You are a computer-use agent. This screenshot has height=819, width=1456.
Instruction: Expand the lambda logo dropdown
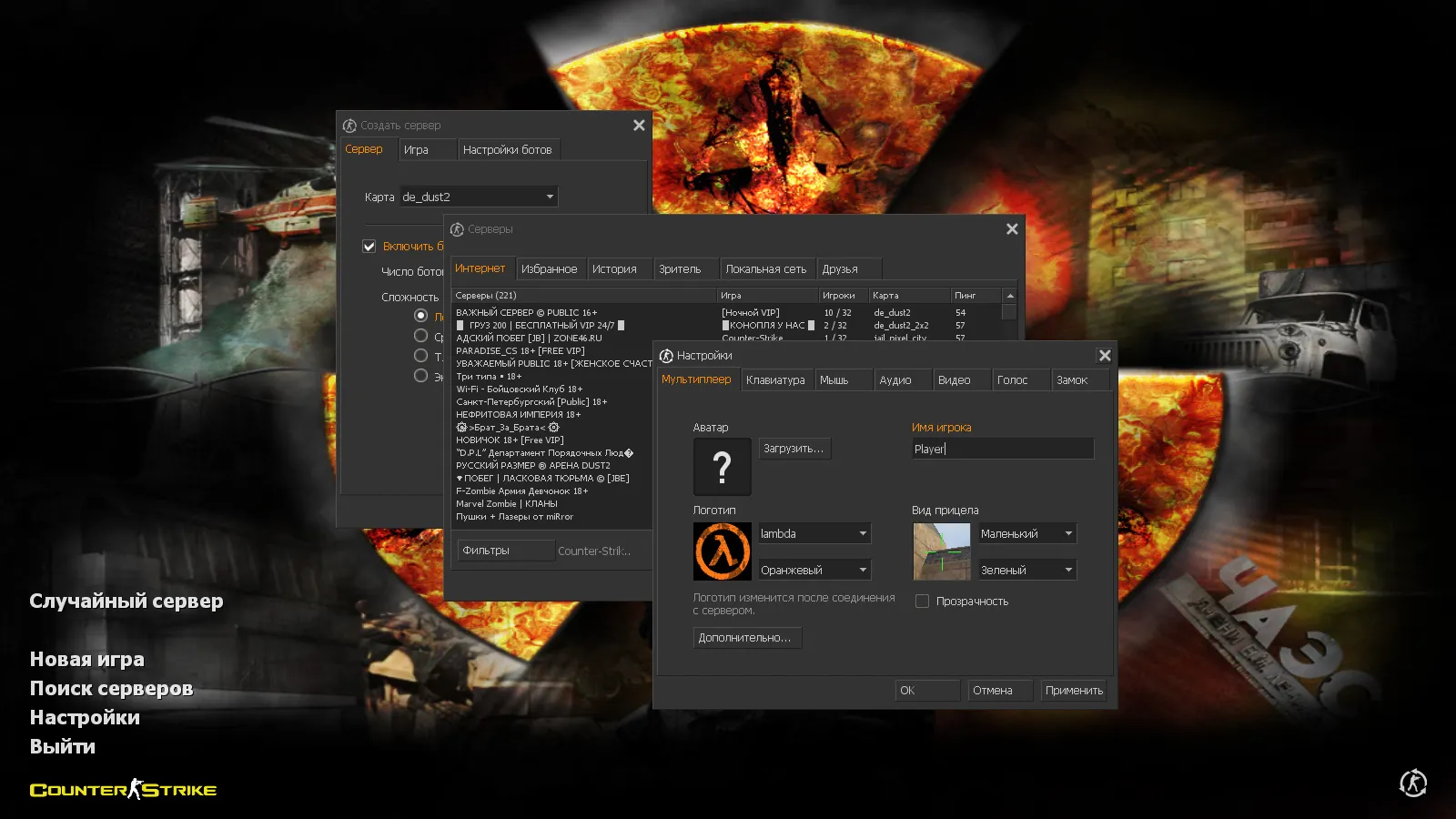point(814,534)
